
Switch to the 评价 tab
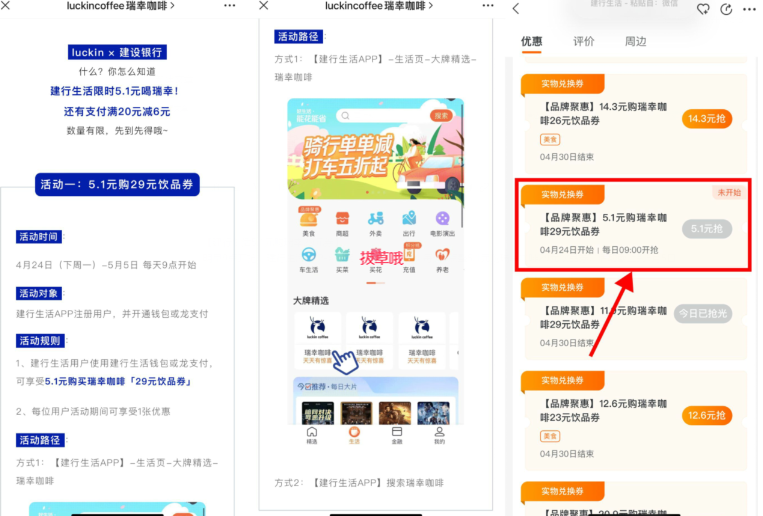pos(584,41)
